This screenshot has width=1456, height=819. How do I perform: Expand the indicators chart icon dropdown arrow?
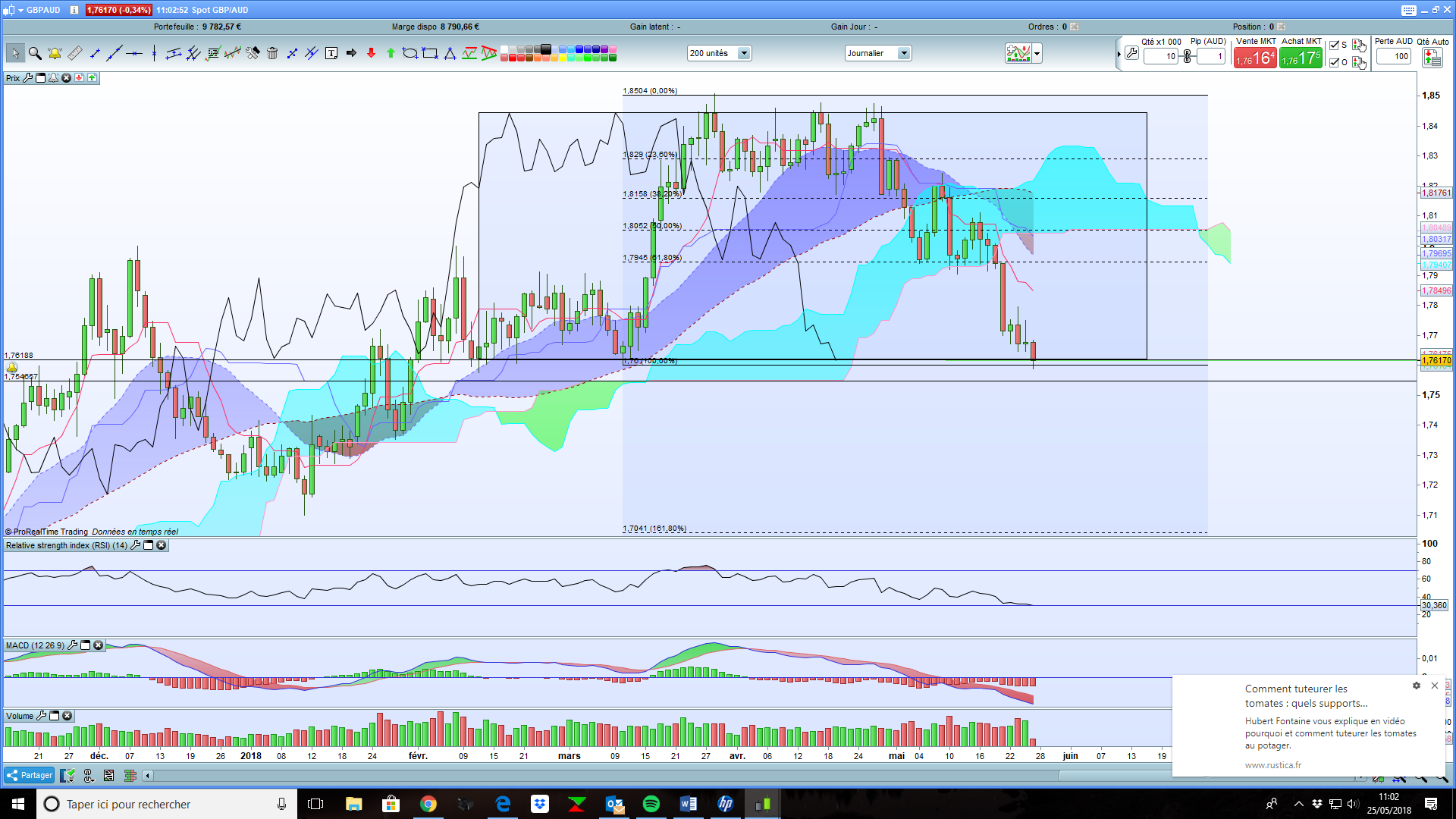(1037, 53)
